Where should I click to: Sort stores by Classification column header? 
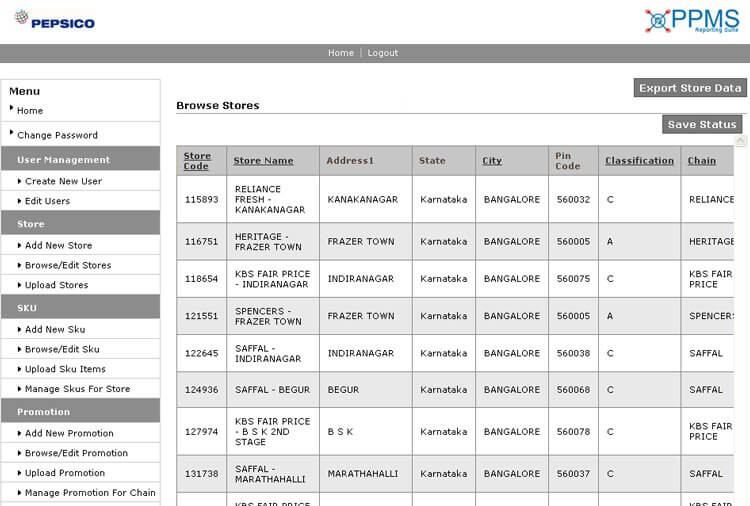(639, 160)
